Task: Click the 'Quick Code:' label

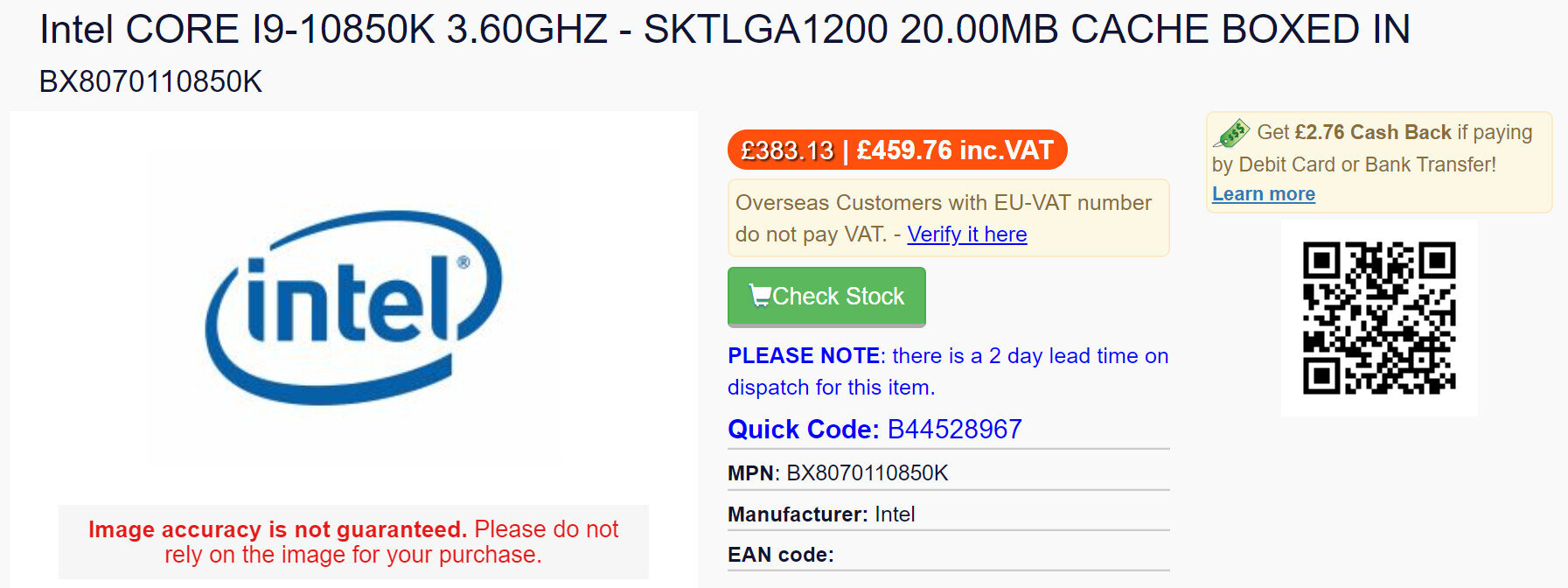Action: (803, 430)
